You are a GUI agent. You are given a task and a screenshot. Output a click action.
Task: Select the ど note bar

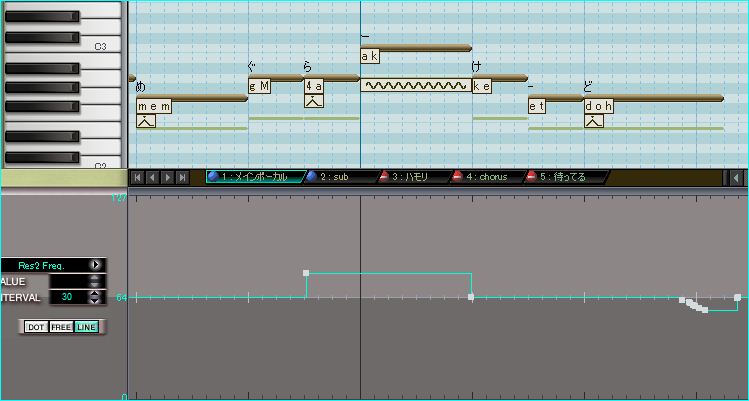(653, 98)
